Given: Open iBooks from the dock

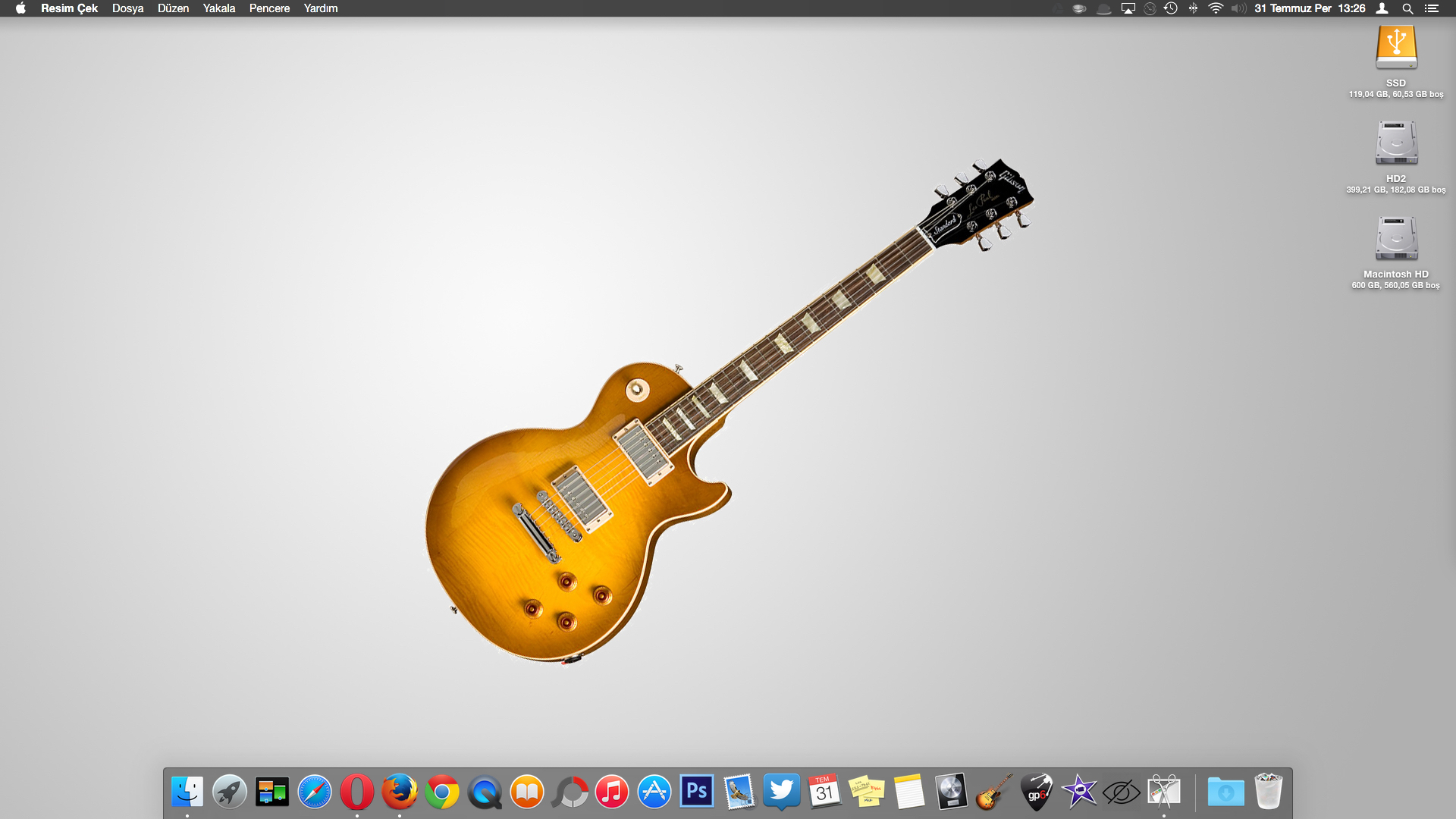Looking at the screenshot, I should (526, 792).
